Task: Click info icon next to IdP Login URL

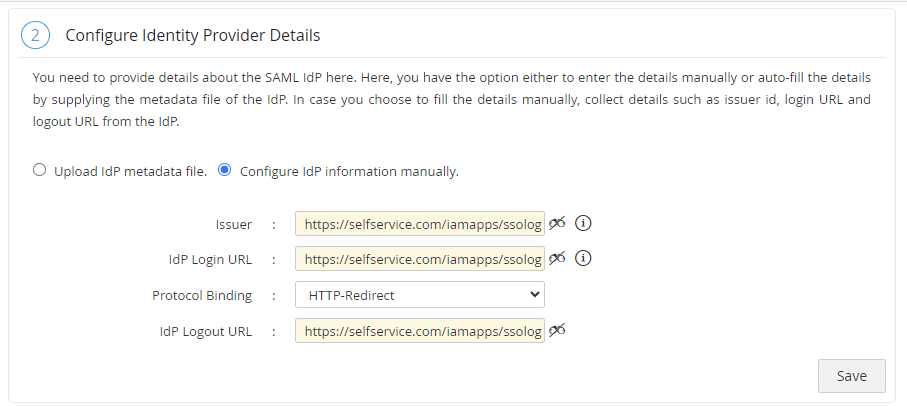Action: click(584, 258)
